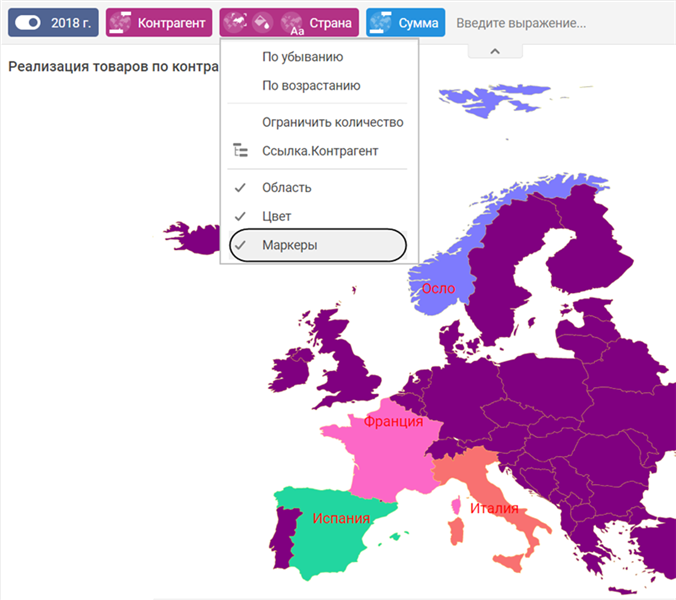Click the Сумма chip icon
The width and height of the screenshot is (676, 600).
click(381, 22)
